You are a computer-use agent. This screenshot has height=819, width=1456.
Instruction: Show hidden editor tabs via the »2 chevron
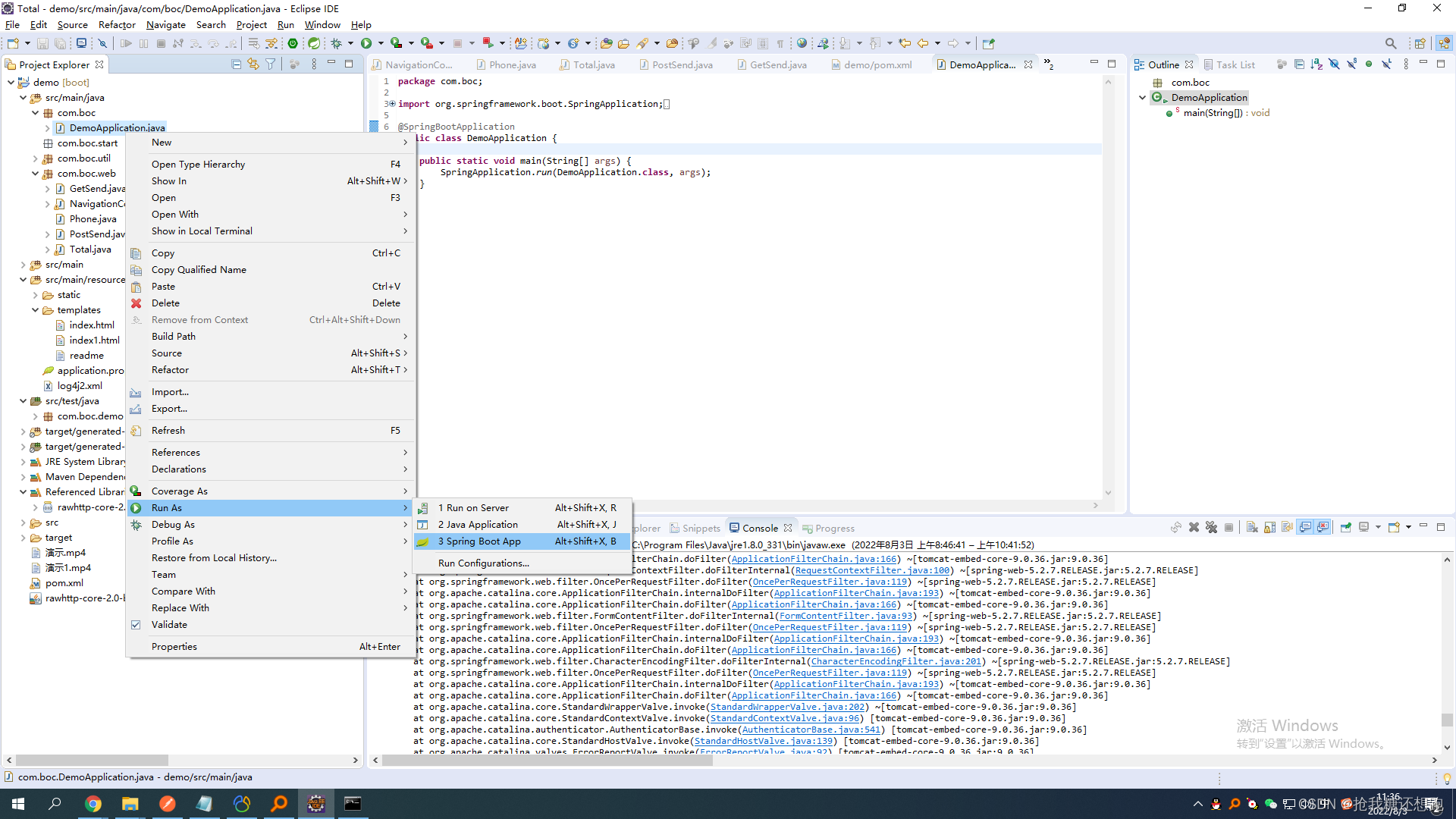point(1049,64)
